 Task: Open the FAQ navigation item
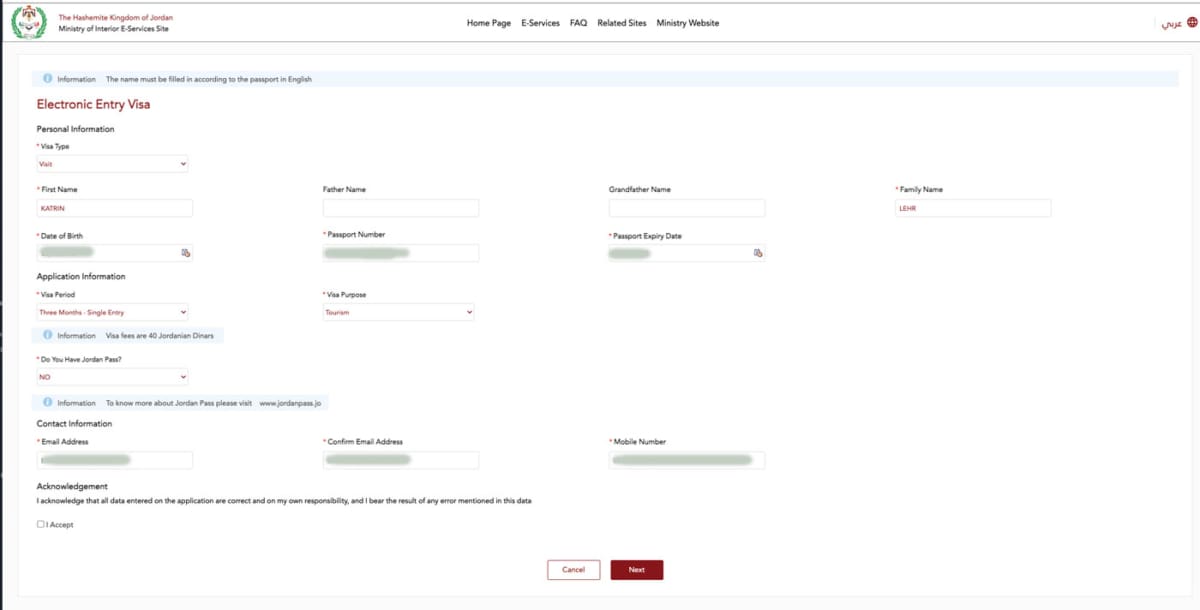[x=578, y=23]
